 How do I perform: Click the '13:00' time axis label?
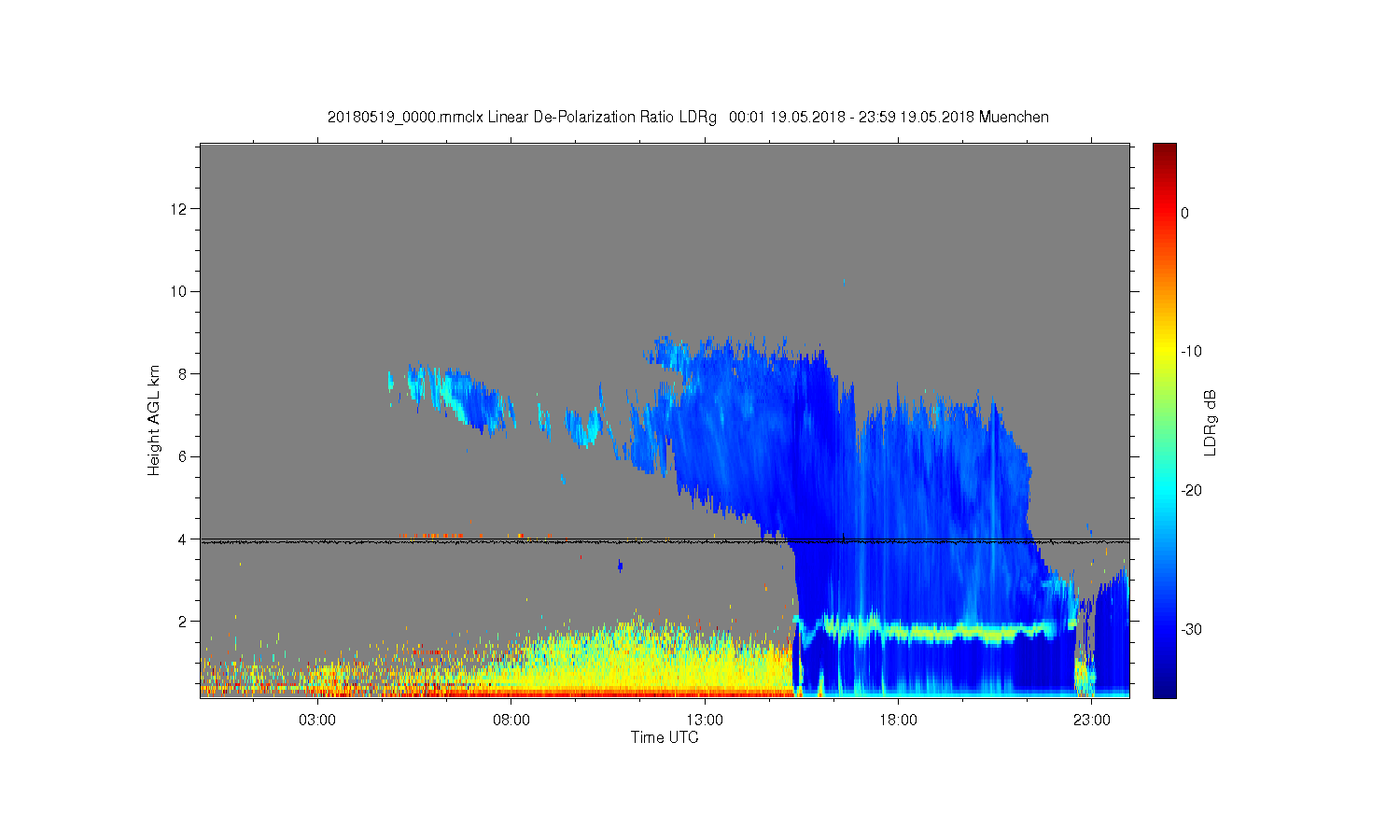click(x=705, y=721)
